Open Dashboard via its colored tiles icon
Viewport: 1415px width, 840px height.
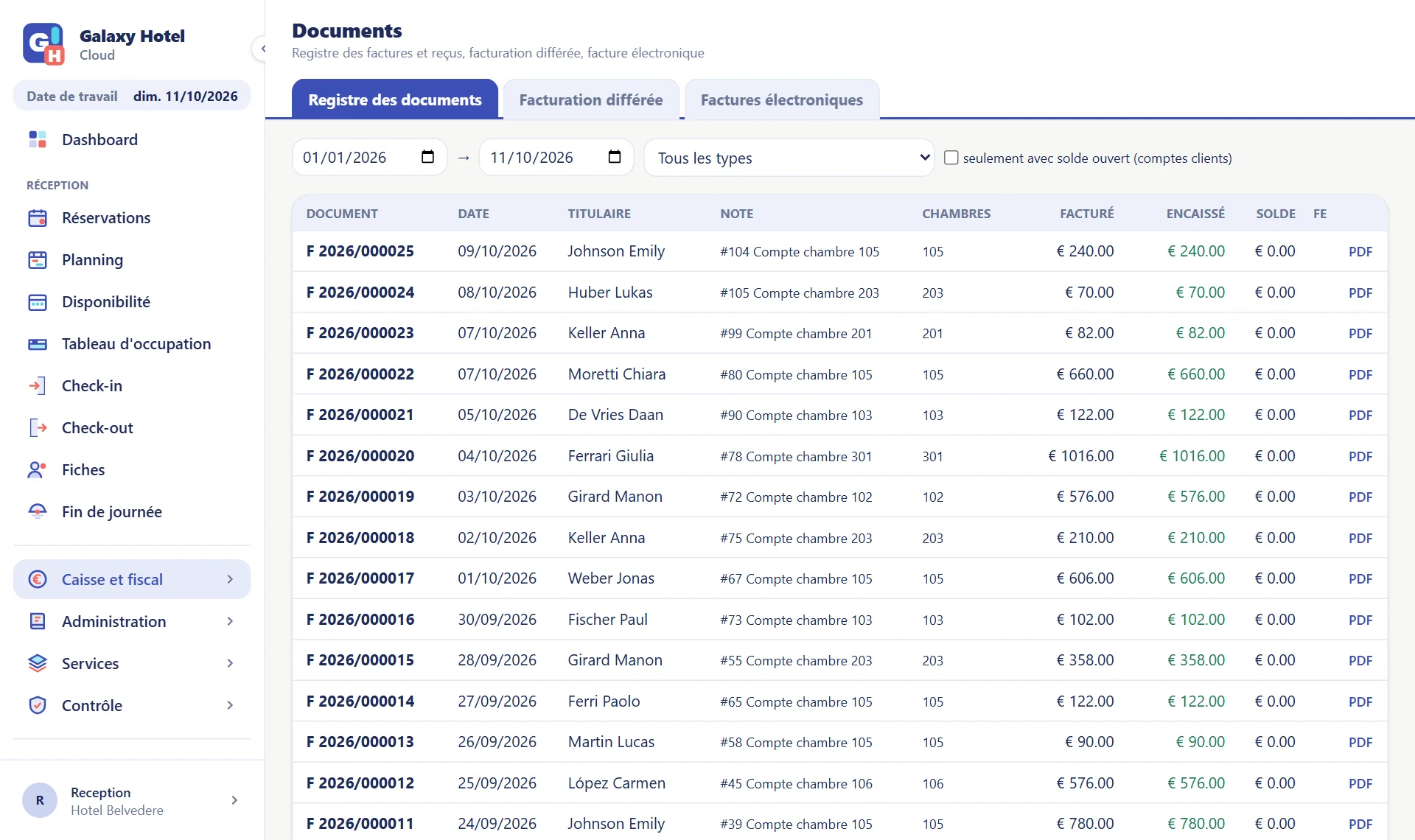pos(38,139)
